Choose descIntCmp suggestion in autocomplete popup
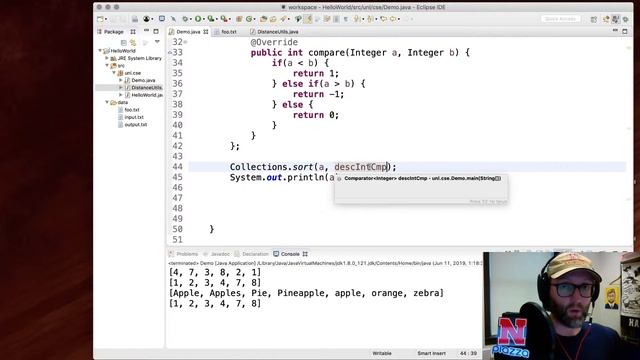The height and width of the screenshot is (360, 640). [421, 178]
